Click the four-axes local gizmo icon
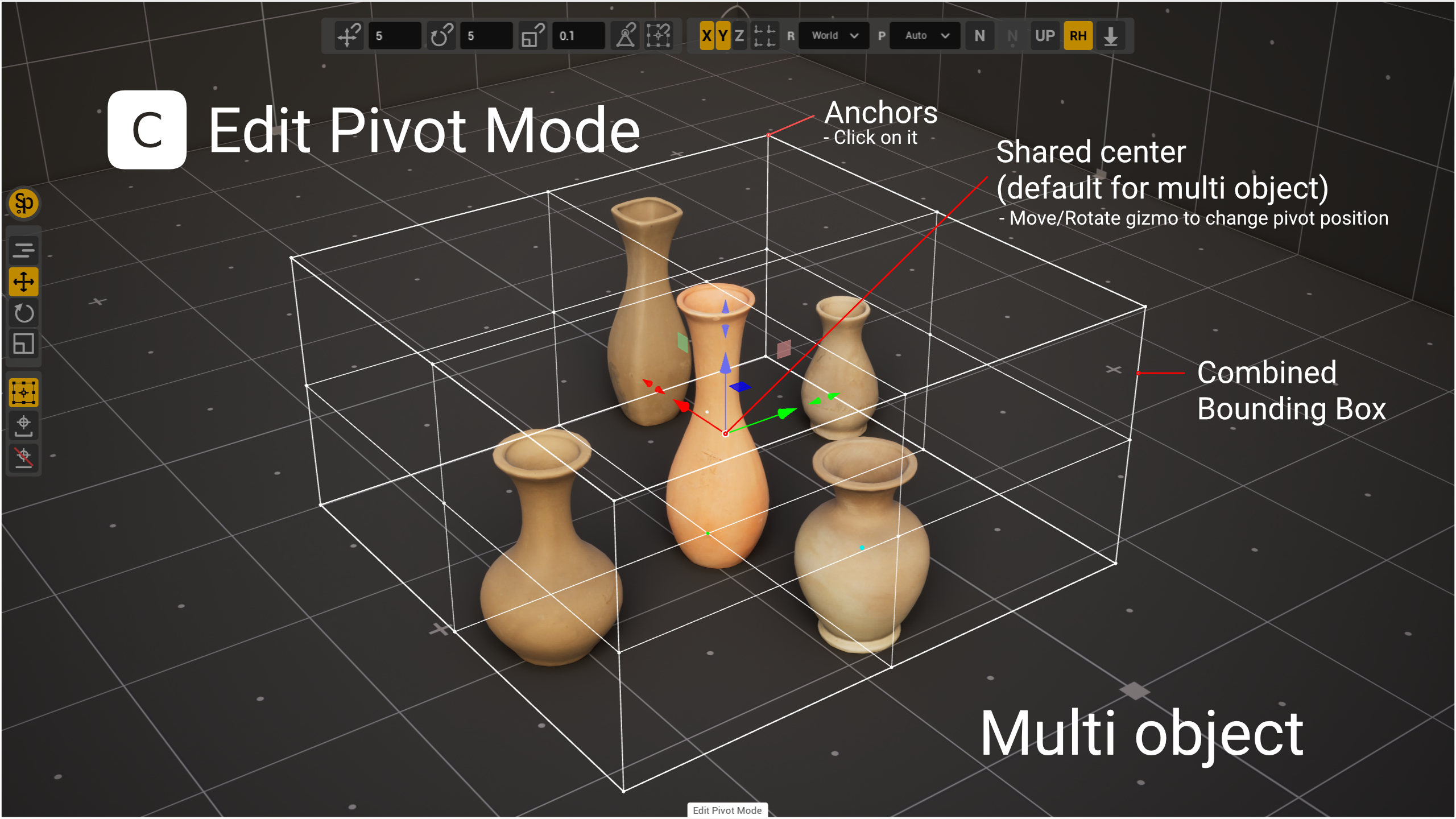The image size is (1456, 819). (764, 36)
